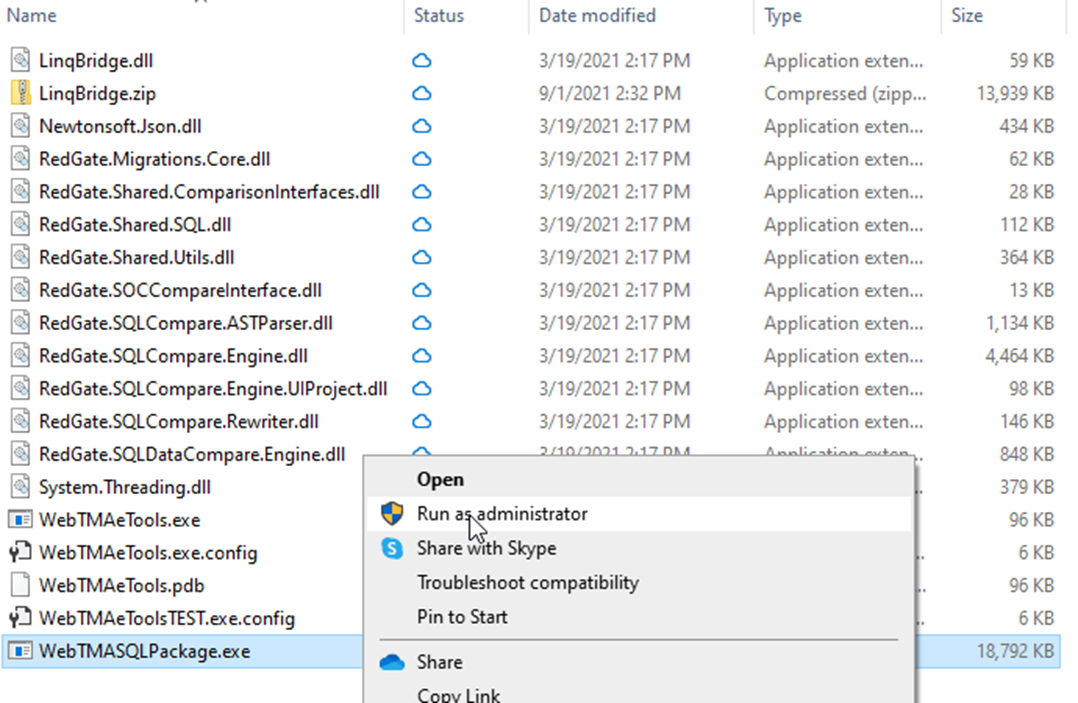Select Troubleshoot compatibility menu entry
This screenshot has width=1078, height=703.
coord(527,582)
